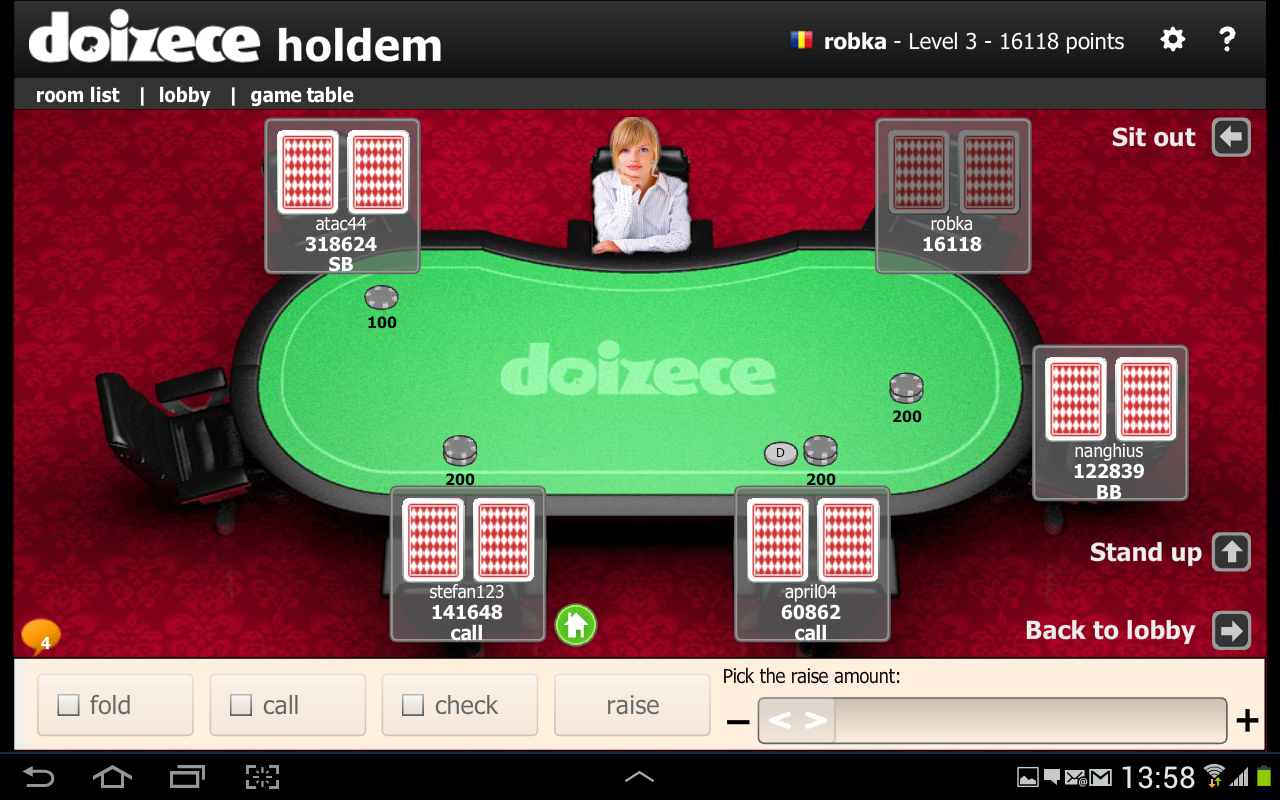The height and width of the screenshot is (800, 1280).
Task: Switch to the lobby tab
Action: pos(185,95)
